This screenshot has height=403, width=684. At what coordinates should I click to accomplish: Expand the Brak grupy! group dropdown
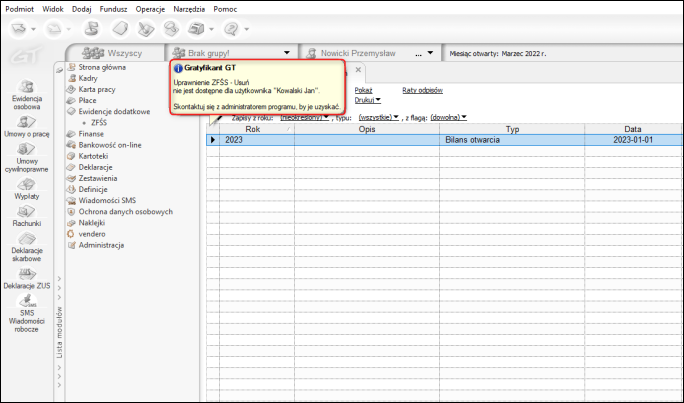287,53
